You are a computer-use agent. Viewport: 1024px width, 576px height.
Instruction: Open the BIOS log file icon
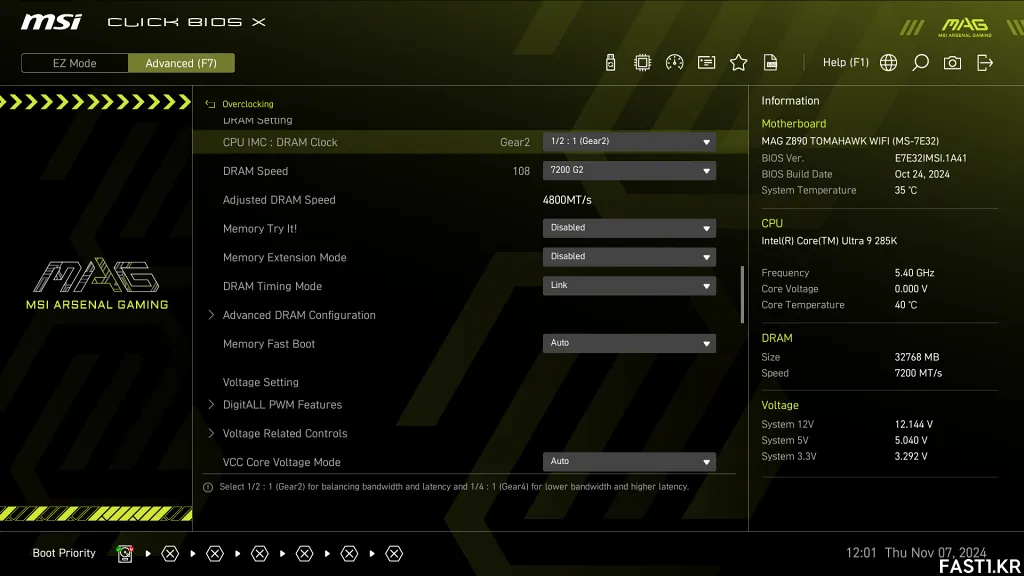(x=771, y=63)
